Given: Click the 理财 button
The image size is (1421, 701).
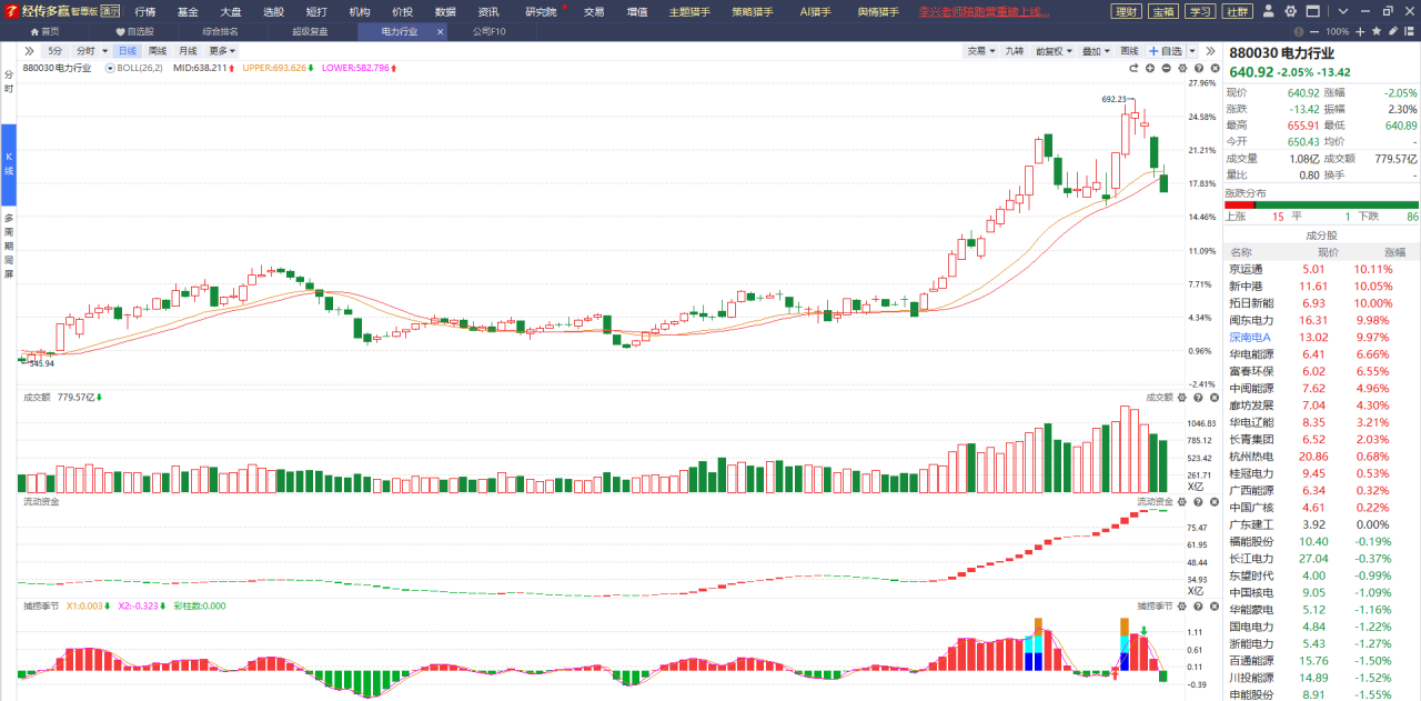Looking at the screenshot, I should coord(1126,12).
